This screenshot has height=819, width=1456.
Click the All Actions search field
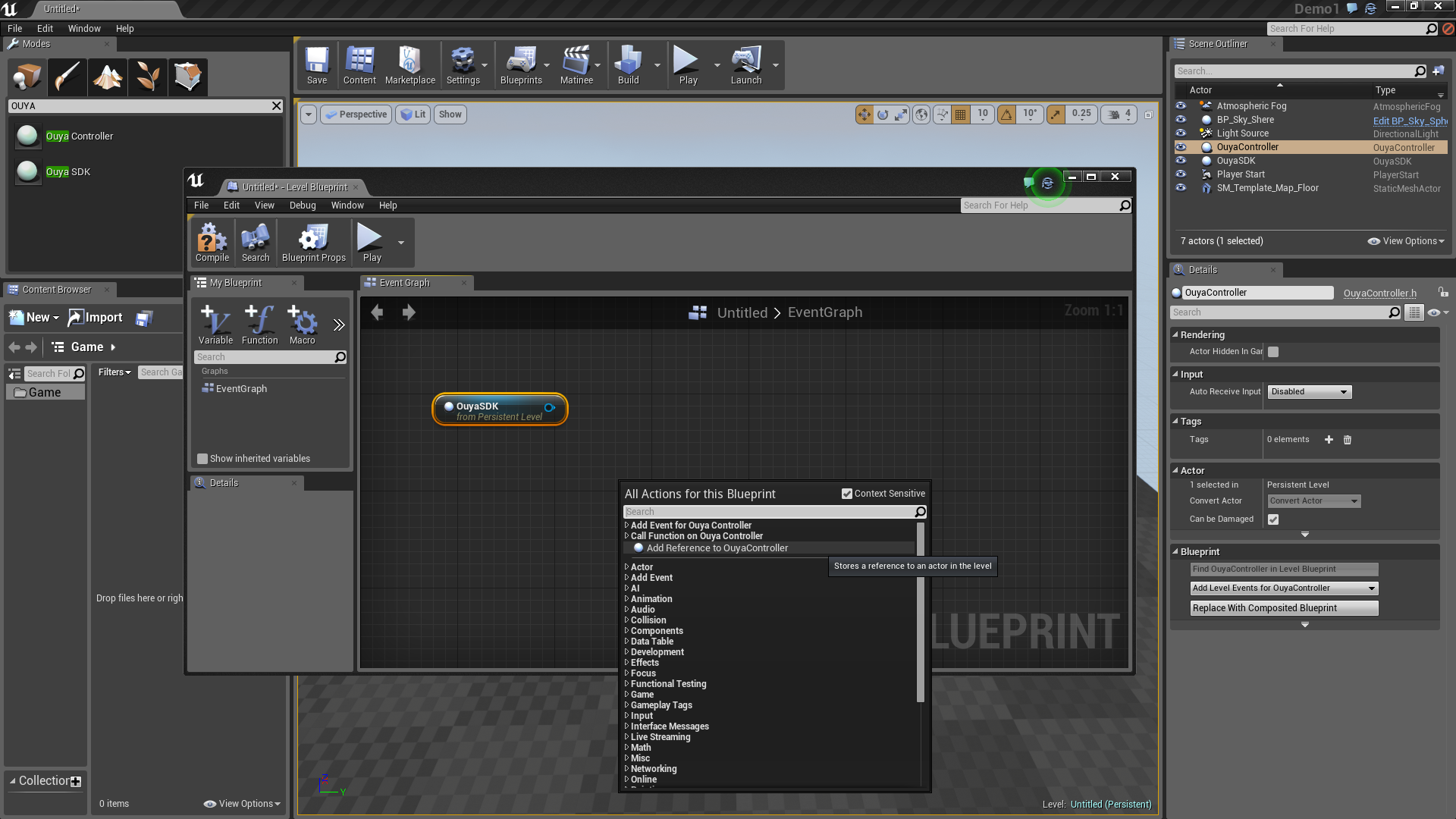[x=767, y=512]
